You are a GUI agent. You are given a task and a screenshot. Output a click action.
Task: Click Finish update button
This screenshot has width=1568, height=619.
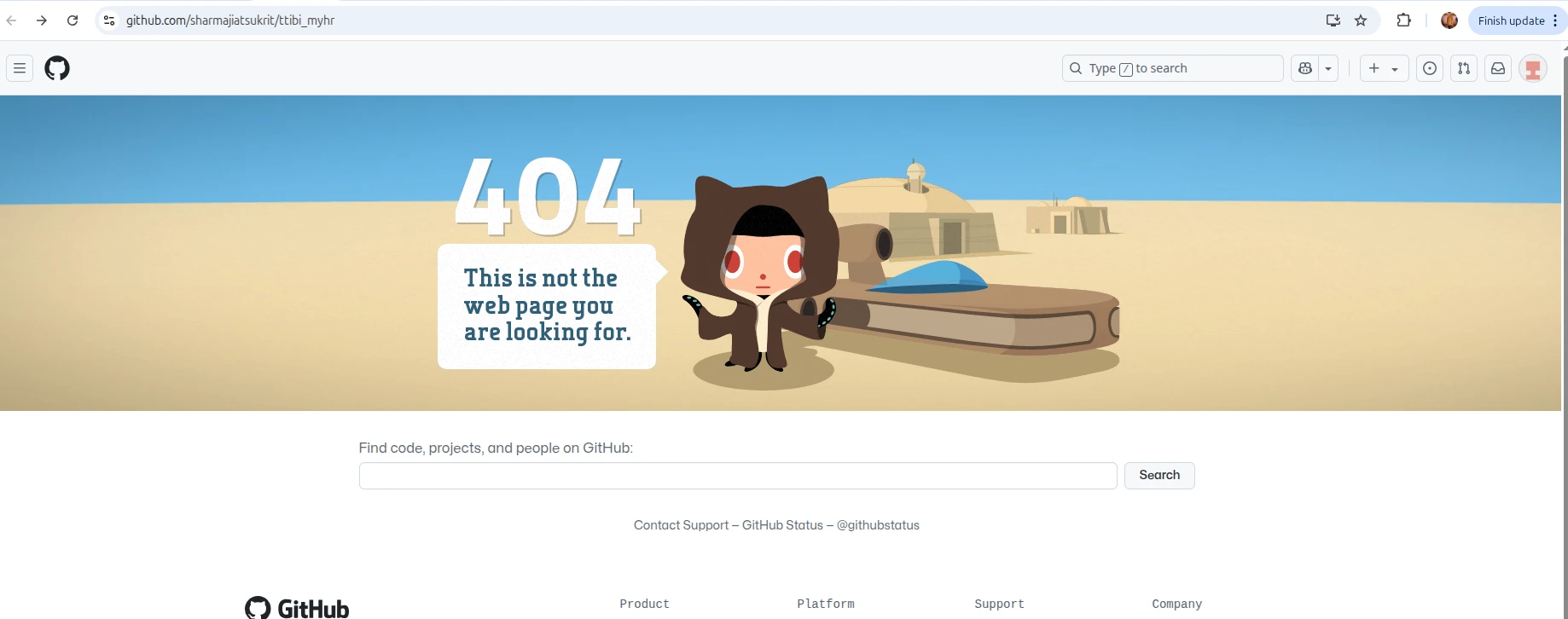(1511, 20)
